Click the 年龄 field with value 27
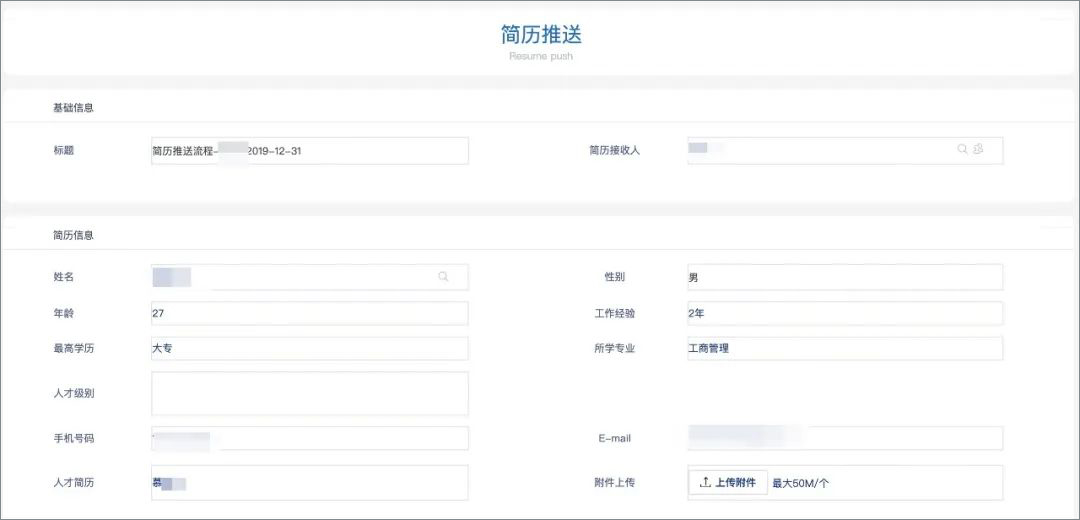The image size is (1080, 520). pos(310,313)
